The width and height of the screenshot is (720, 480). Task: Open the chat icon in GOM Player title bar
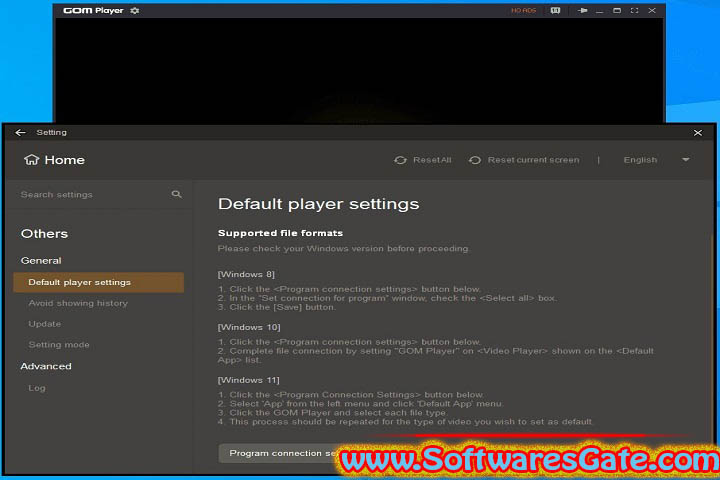[555, 11]
